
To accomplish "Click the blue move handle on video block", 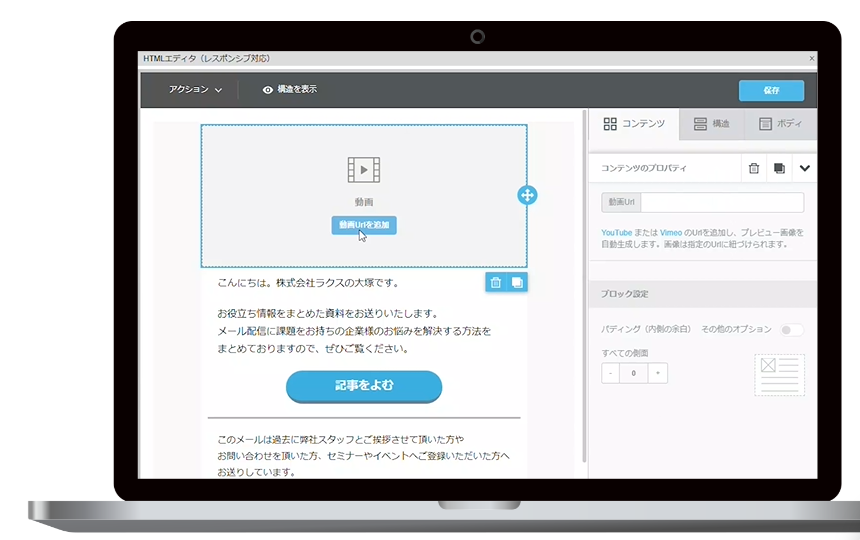I will (527, 195).
